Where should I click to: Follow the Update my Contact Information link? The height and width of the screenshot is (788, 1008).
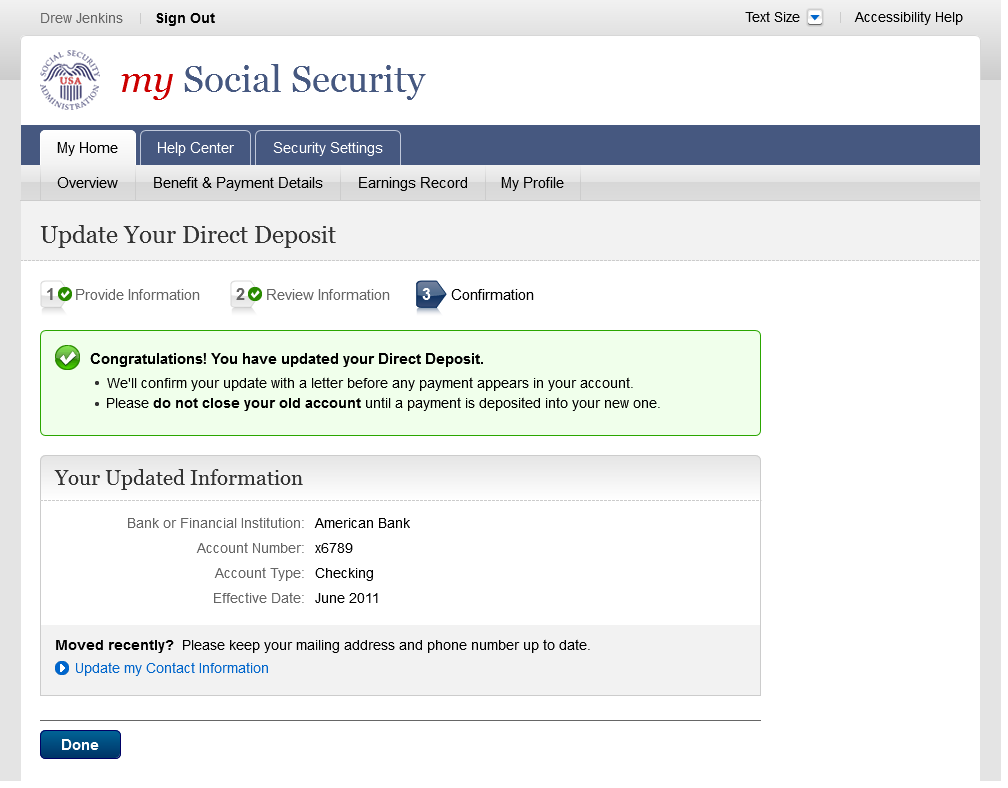[x=172, y=668]
